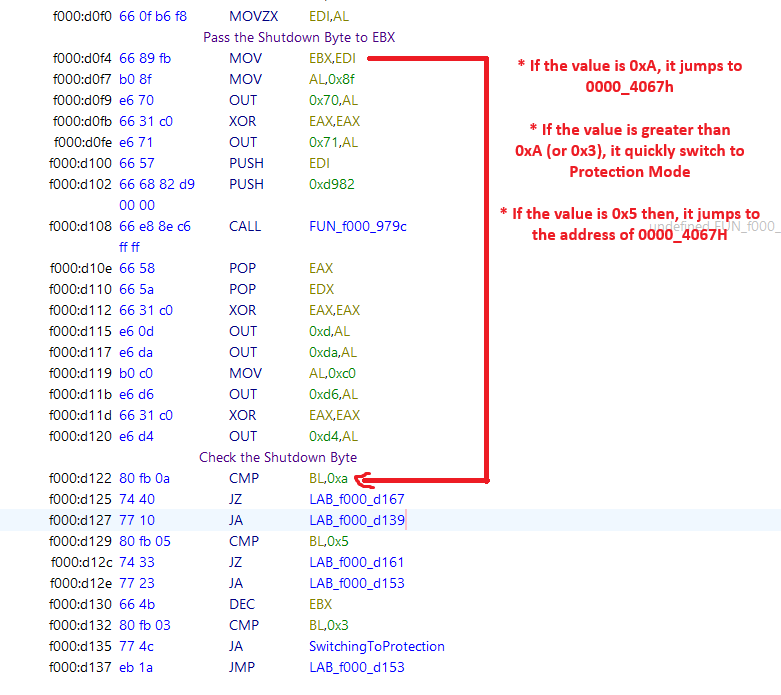The height and width of the screenshot is (695, 781).
Task: Click the EBX,EDI operand of the MOV instruction
Action: coord(332,58)
